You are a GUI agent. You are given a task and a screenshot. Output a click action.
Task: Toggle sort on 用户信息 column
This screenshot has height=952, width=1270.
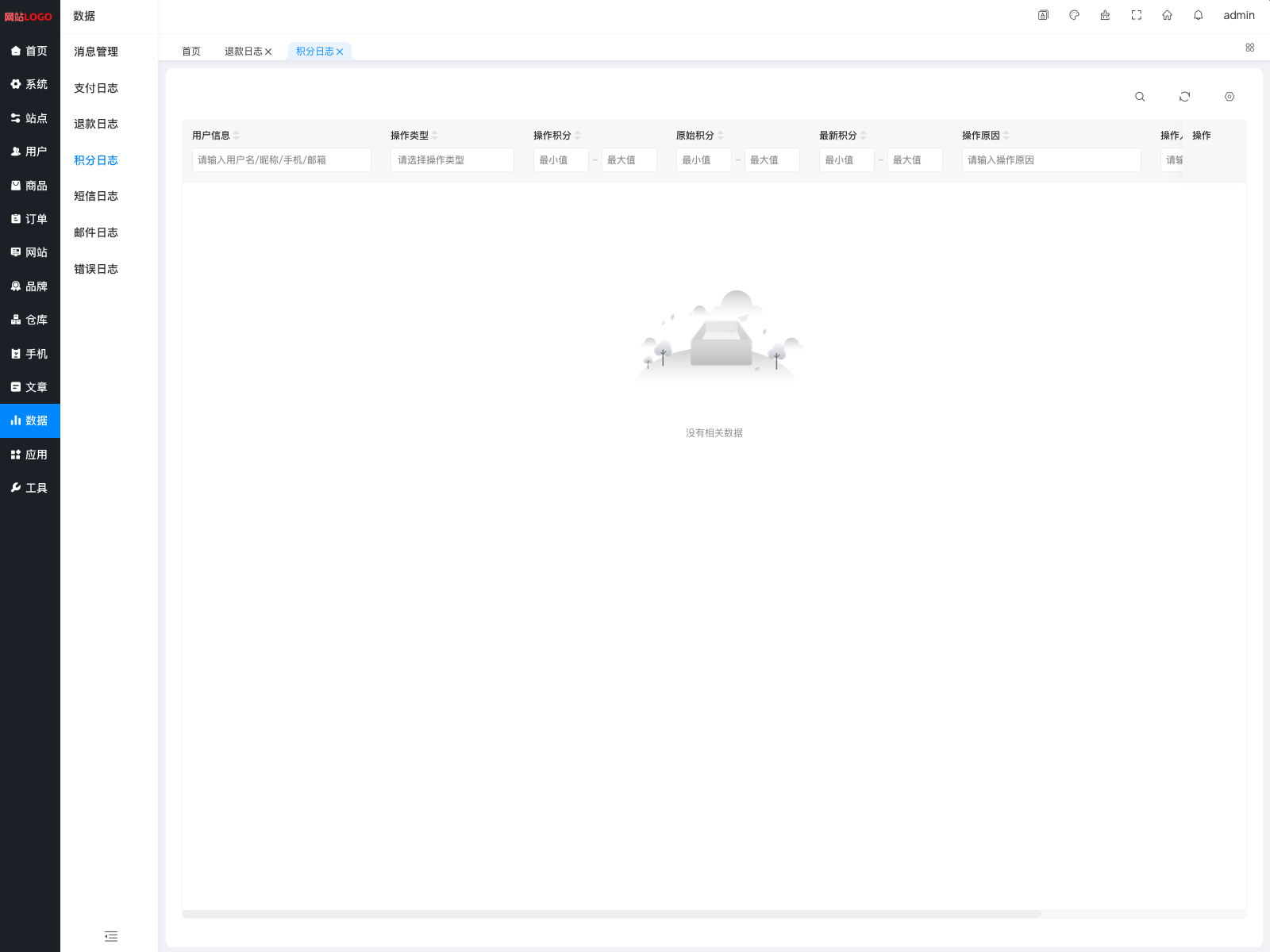coord(237,136)
